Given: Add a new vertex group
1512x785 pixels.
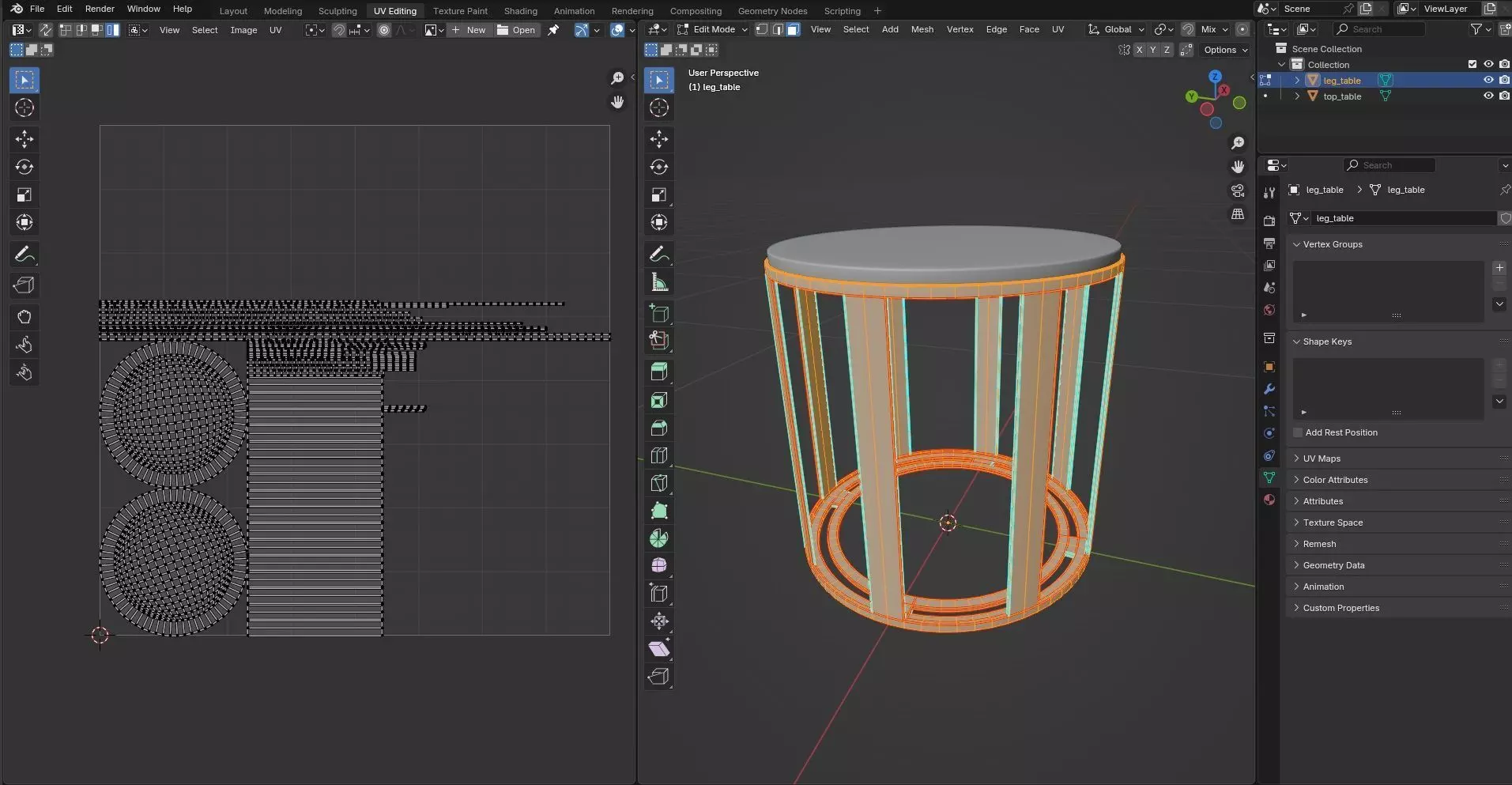Looking at the screenshot, I should point(1499,268).
